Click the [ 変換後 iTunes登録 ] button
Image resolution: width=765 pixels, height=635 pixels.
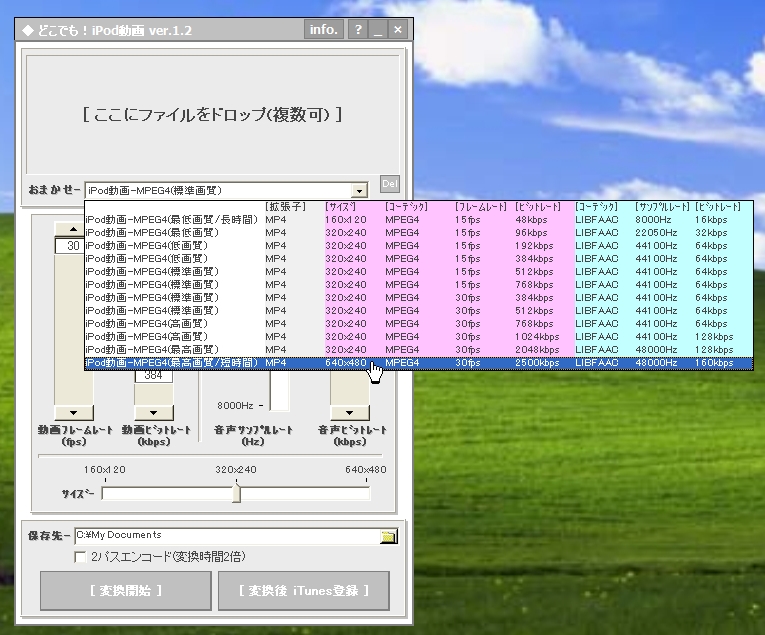303,591
